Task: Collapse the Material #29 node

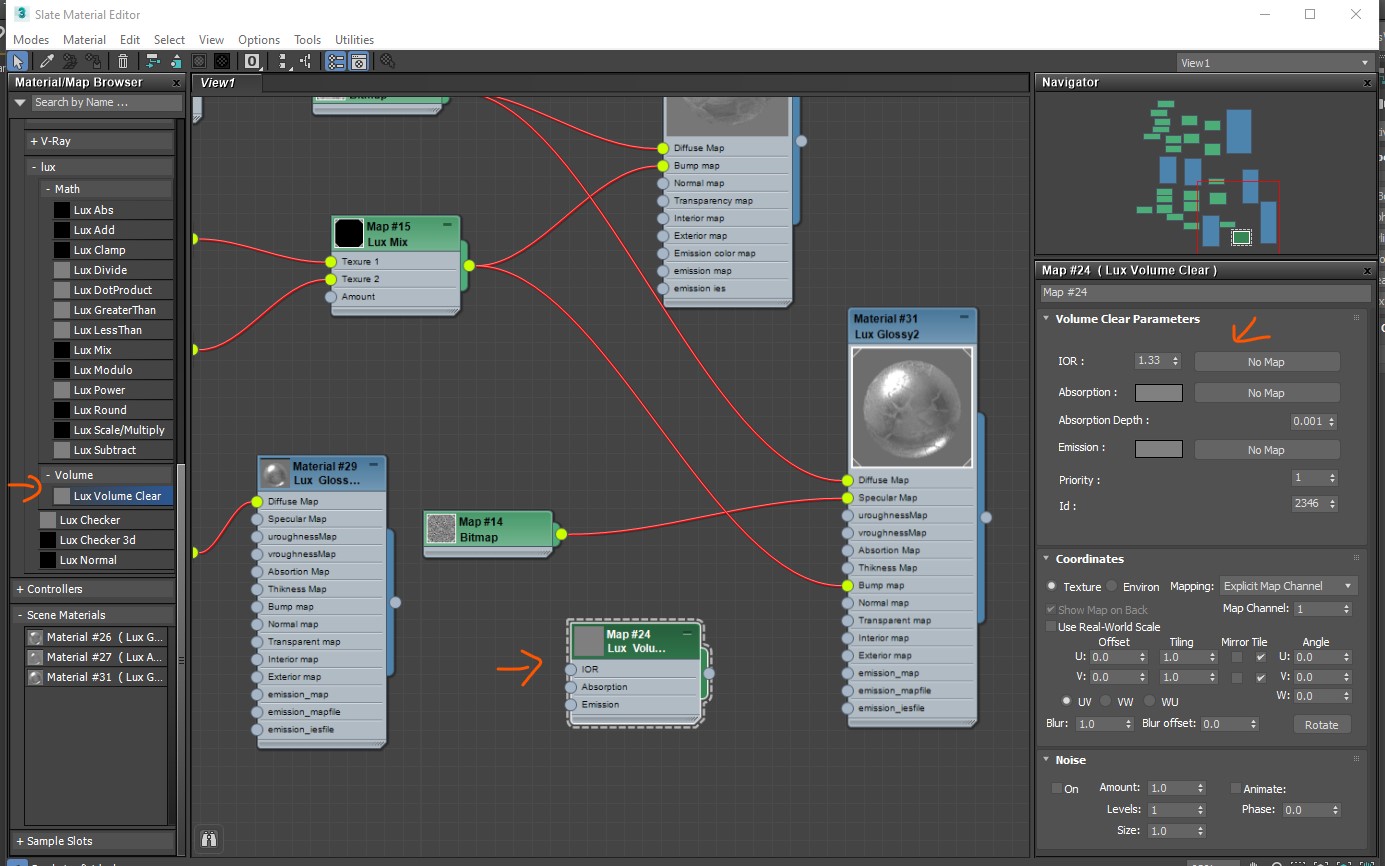Action: pyautogui.click(x=374, y=465)
